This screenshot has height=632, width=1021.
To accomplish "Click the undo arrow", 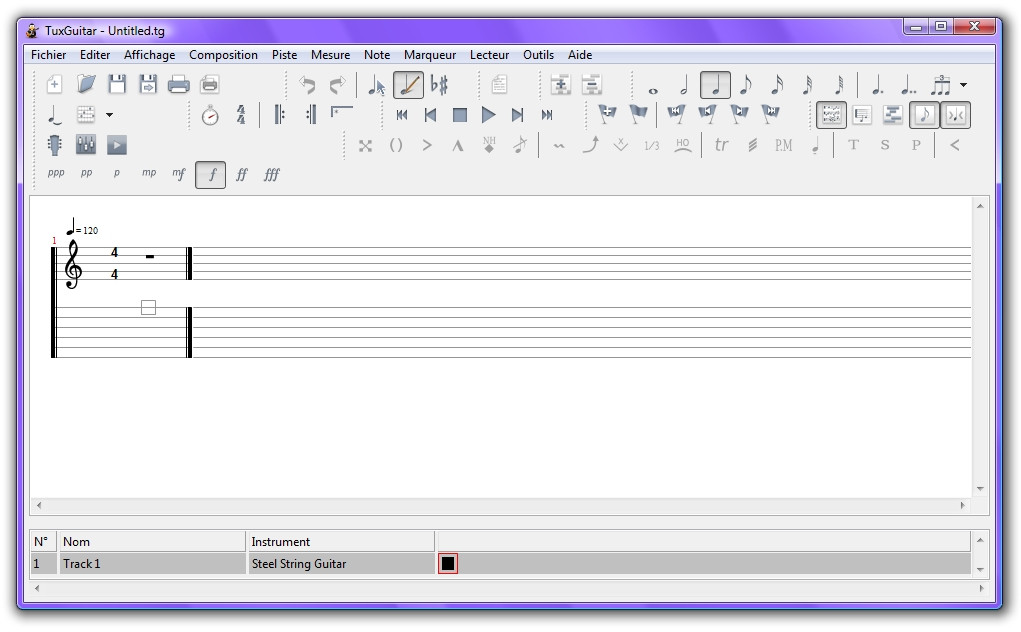I will [307, 84].
